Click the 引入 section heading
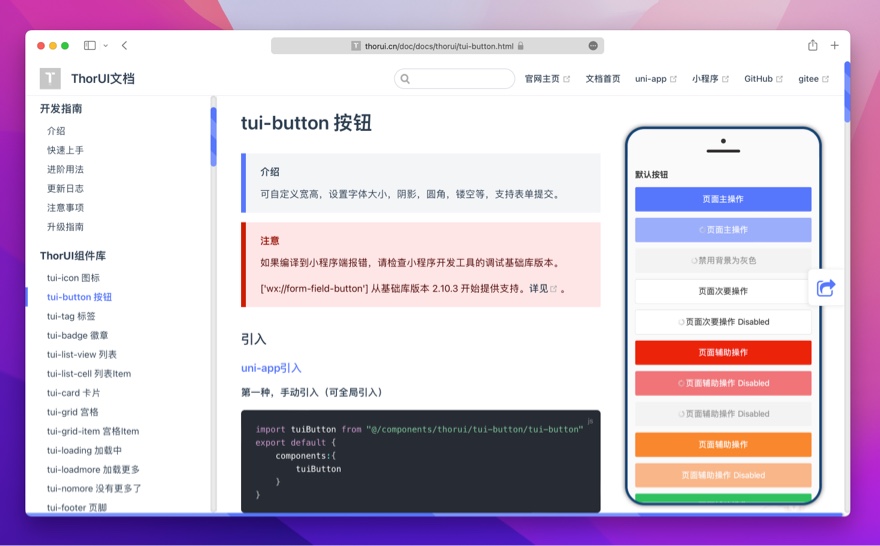The height and width of the screenshot is (546, 880). click(254, 339)
